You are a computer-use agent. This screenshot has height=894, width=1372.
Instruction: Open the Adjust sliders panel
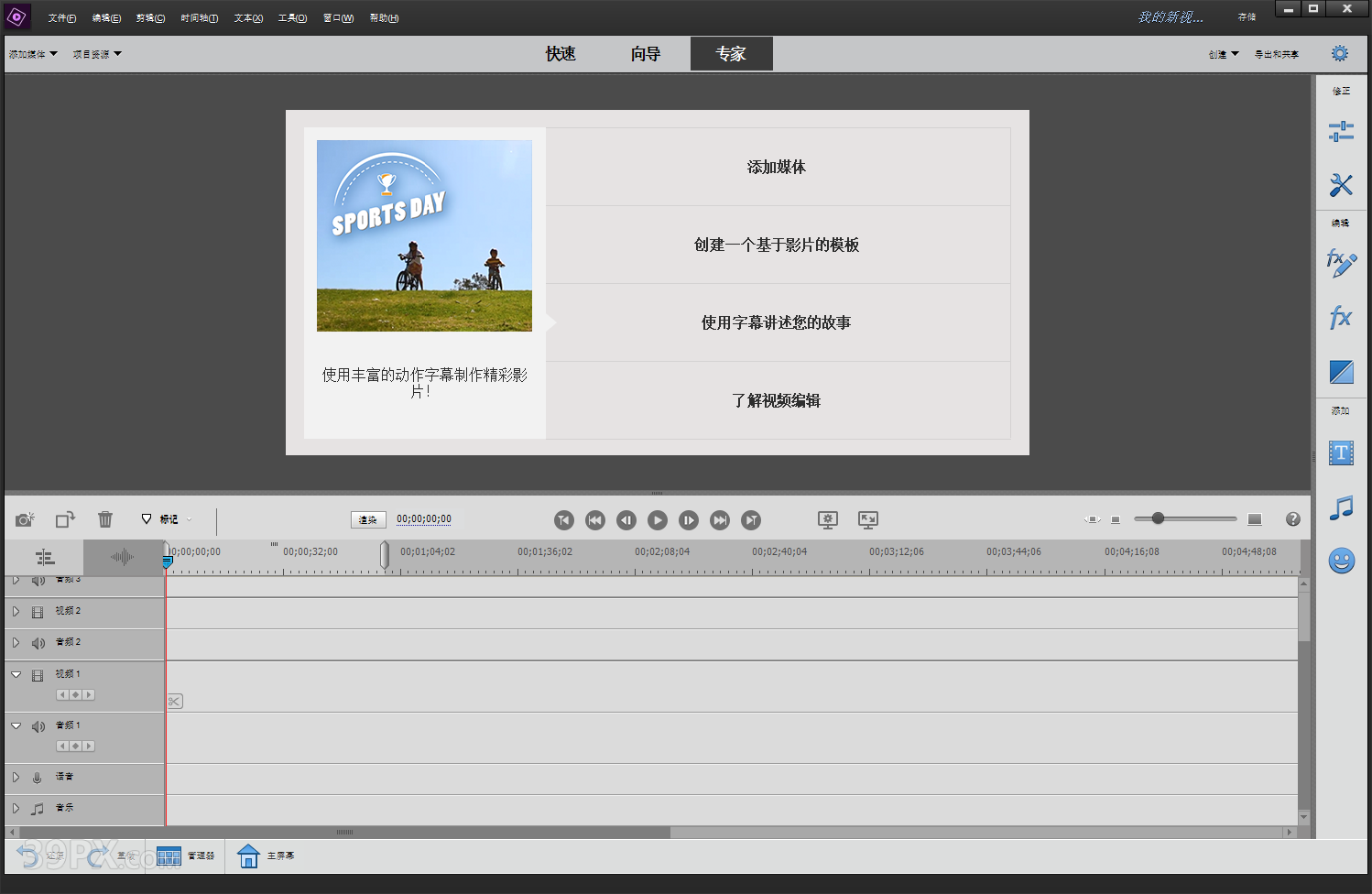click(x=1341, y=132)
